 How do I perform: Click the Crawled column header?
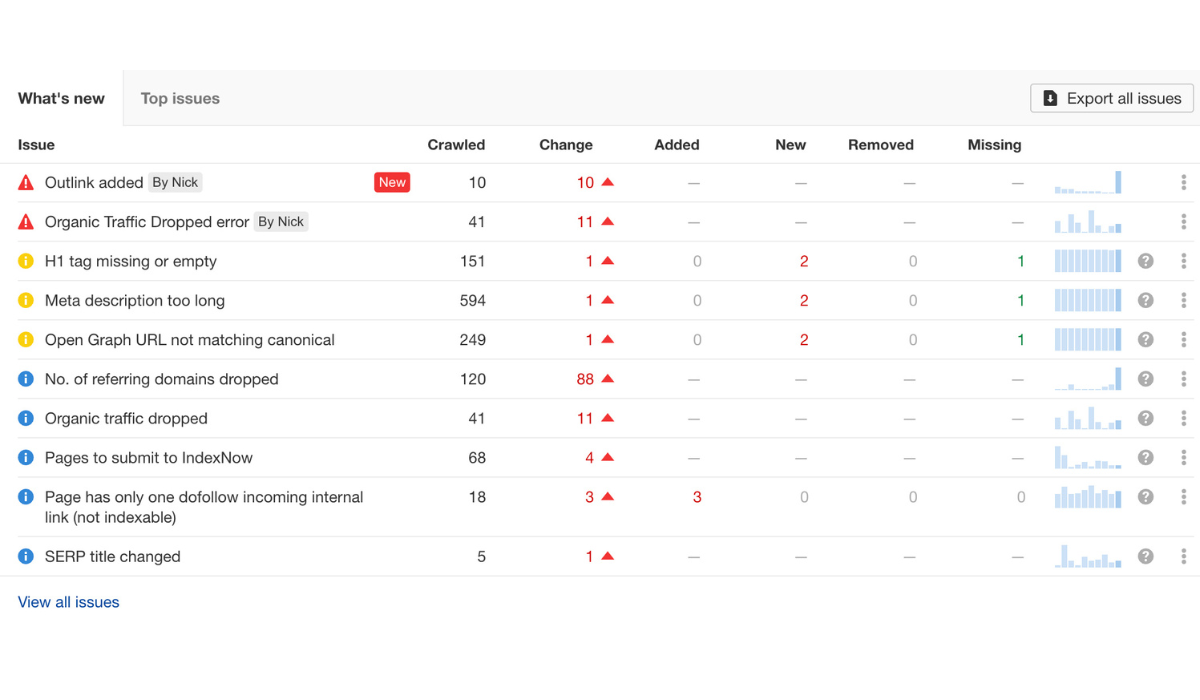(456, 145)
